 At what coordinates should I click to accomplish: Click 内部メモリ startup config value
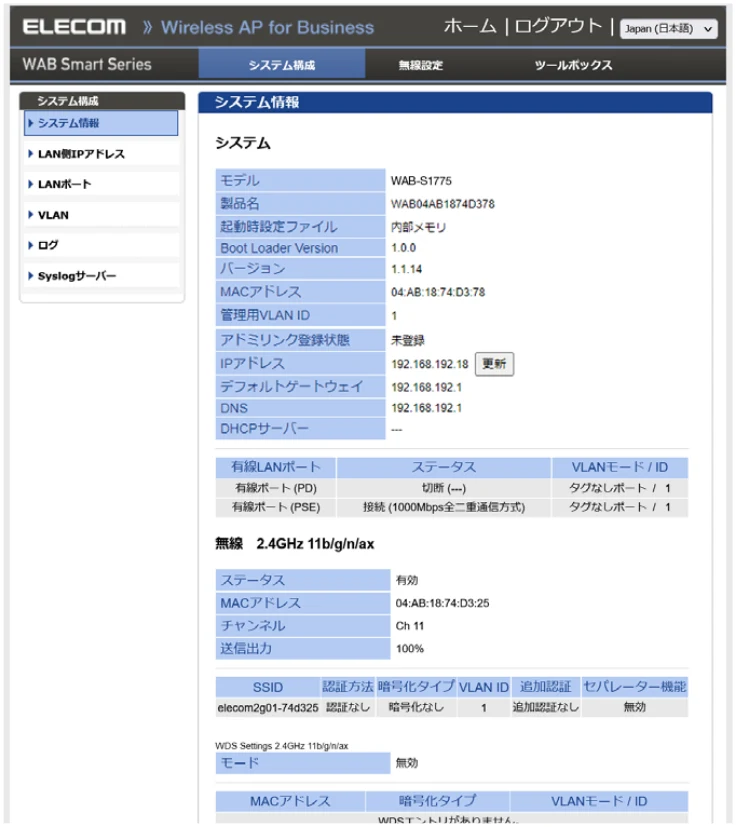[x=418, y=227]
